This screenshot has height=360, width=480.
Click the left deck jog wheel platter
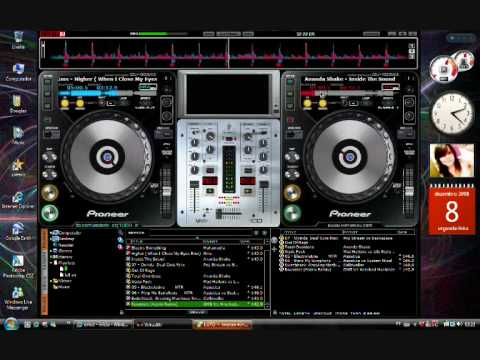coord(107,157)
